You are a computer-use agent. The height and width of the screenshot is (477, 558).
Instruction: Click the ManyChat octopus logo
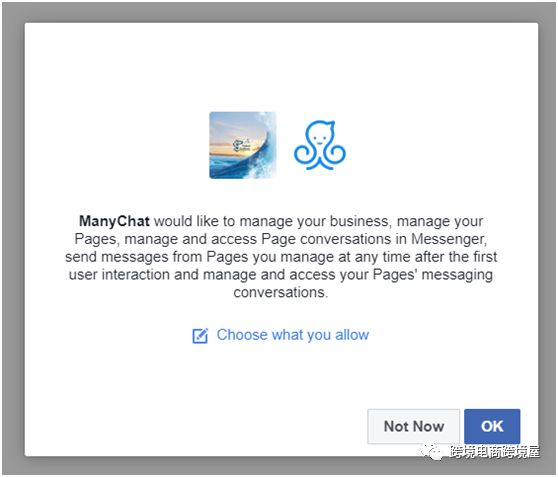tap(320, 145)
